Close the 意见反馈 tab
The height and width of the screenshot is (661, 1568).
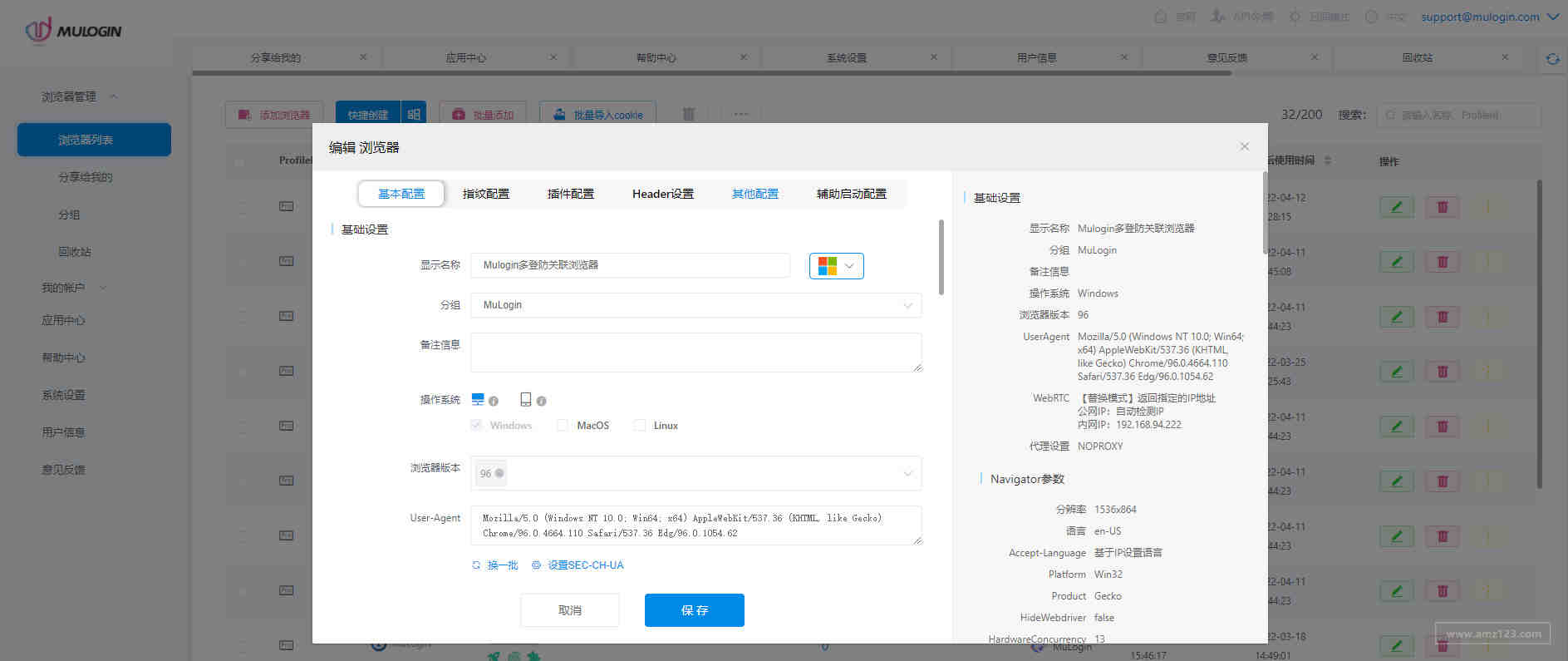[1315, 57]
